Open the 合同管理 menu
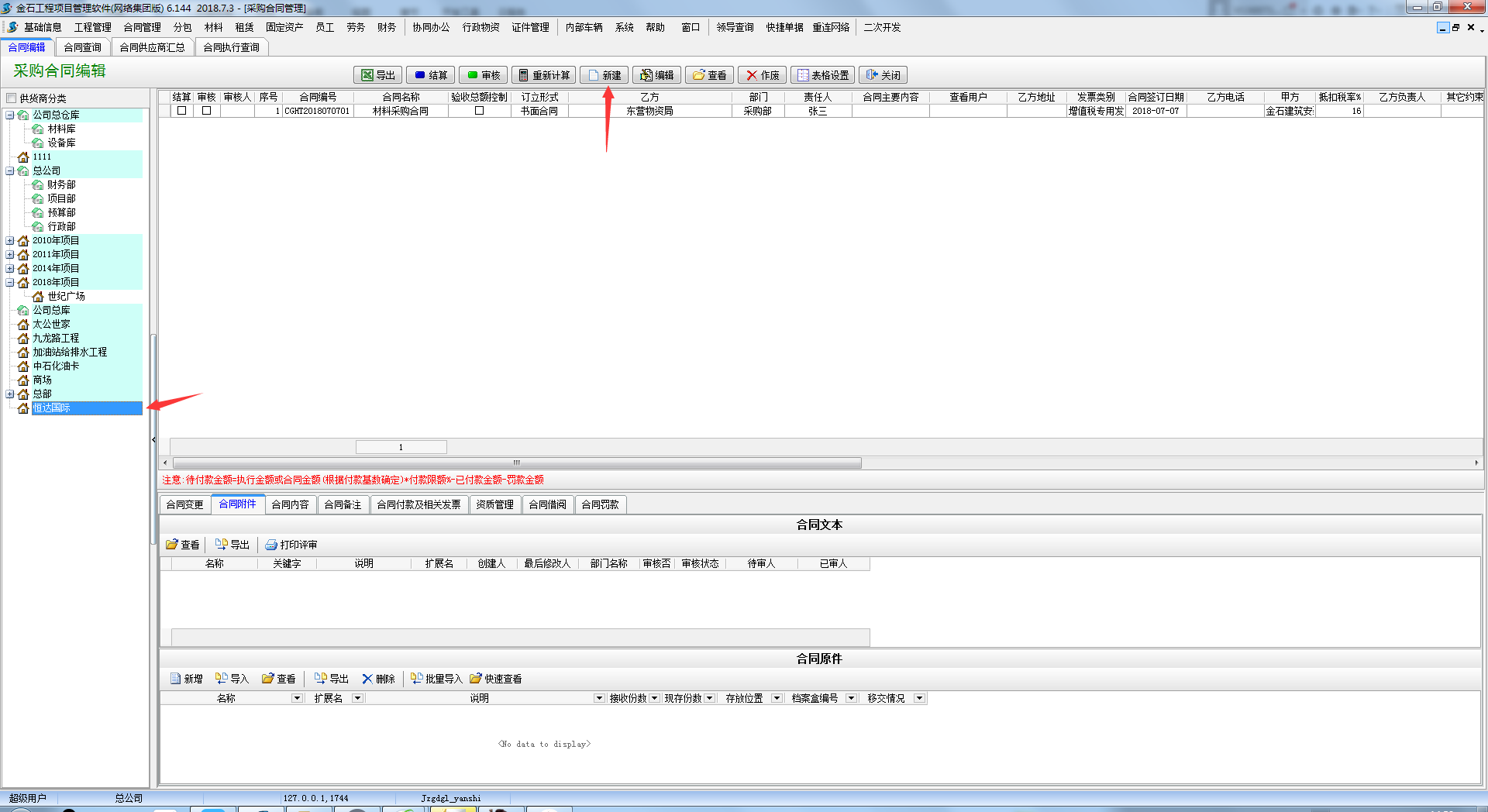 click(x=142, y=27)
